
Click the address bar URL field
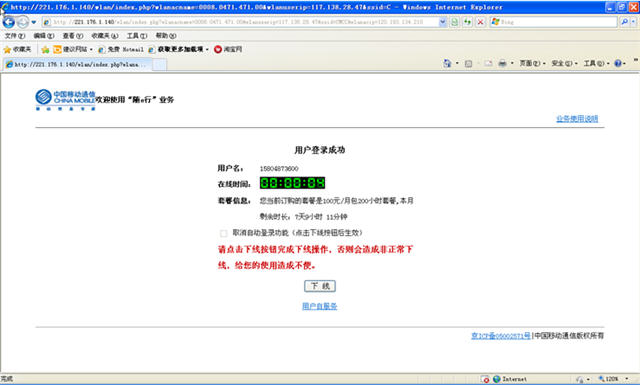pyautogui.click(x=240, y=22)
